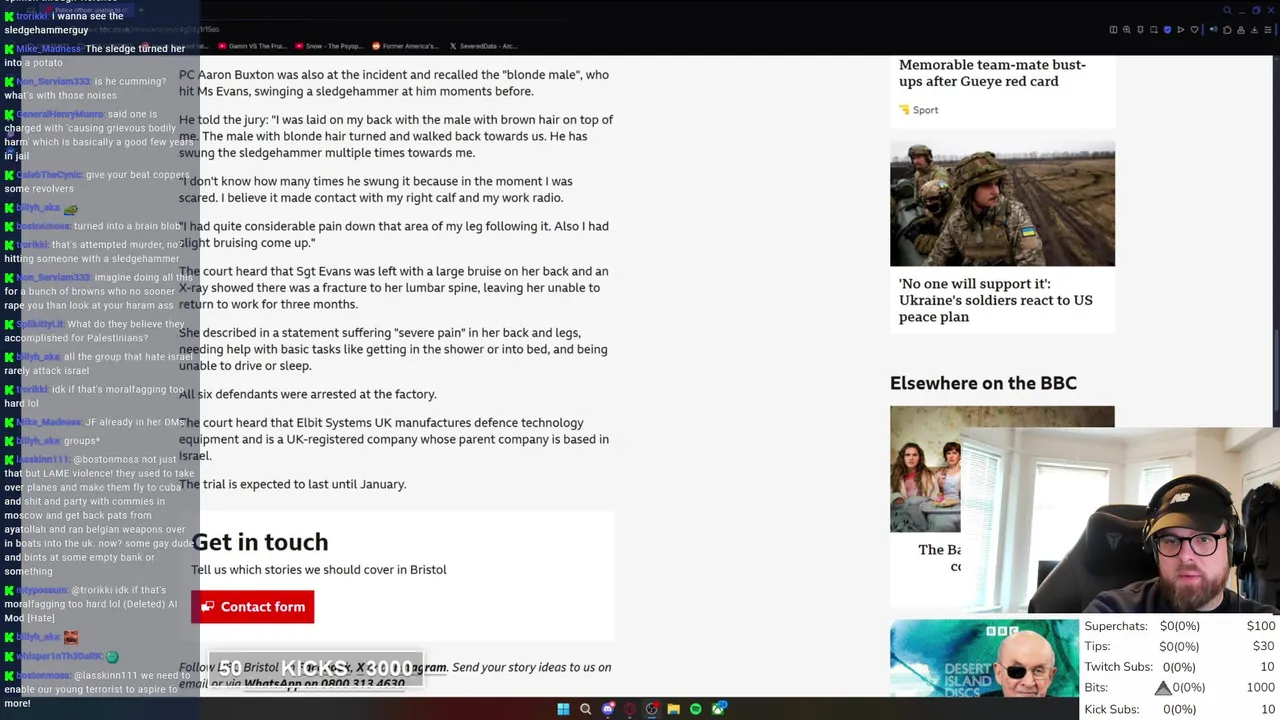Open the account profile icon in toolbar
This screenshot has height=720, width=1280.
pyautogui.click(x=1241, y=30)
